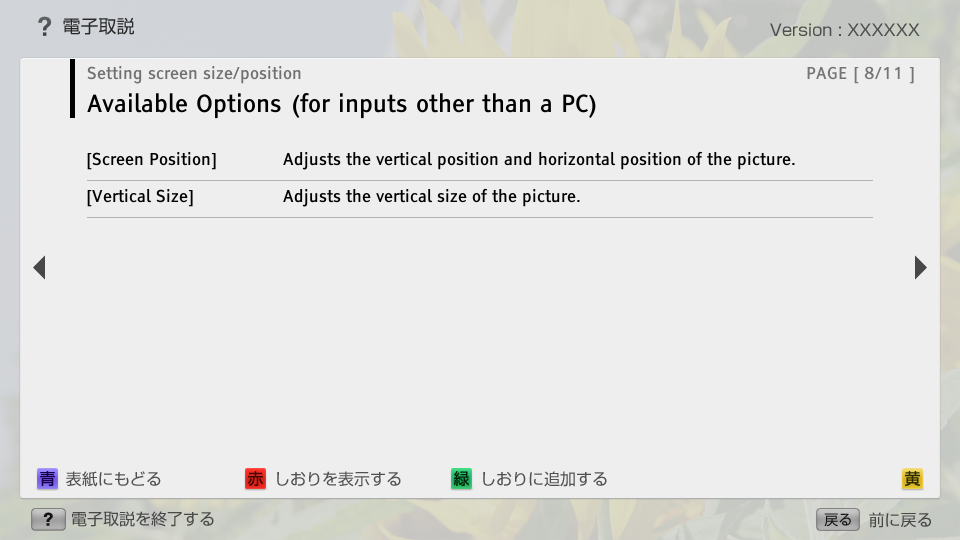The image size is (960, 540).
Task: Click 前に戻る label to go back
Action: pyautogui.click(x=900, y=520)
